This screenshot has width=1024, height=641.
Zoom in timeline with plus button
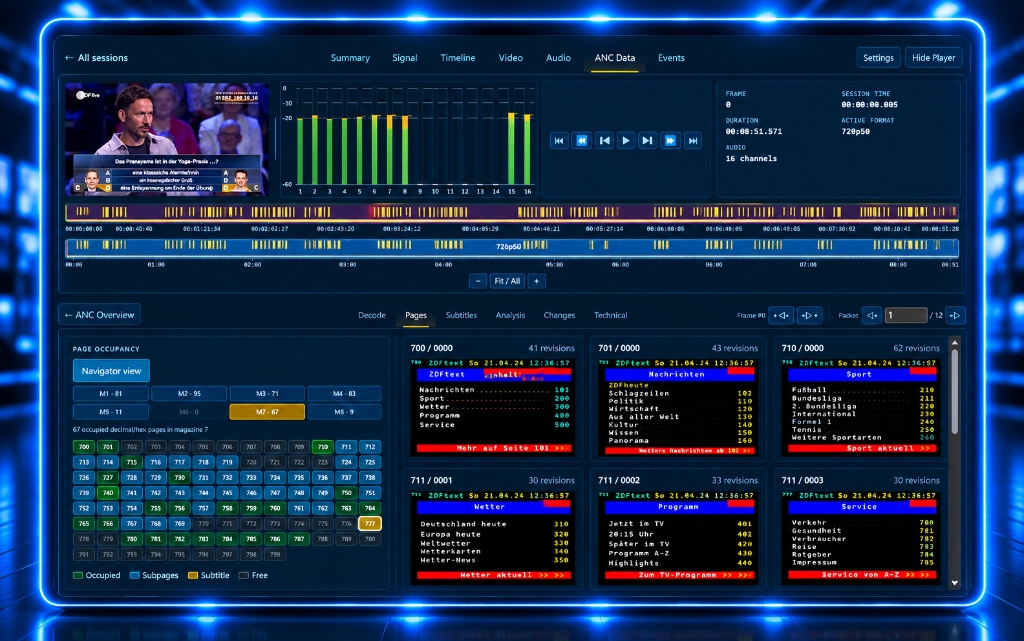[537, 281]
